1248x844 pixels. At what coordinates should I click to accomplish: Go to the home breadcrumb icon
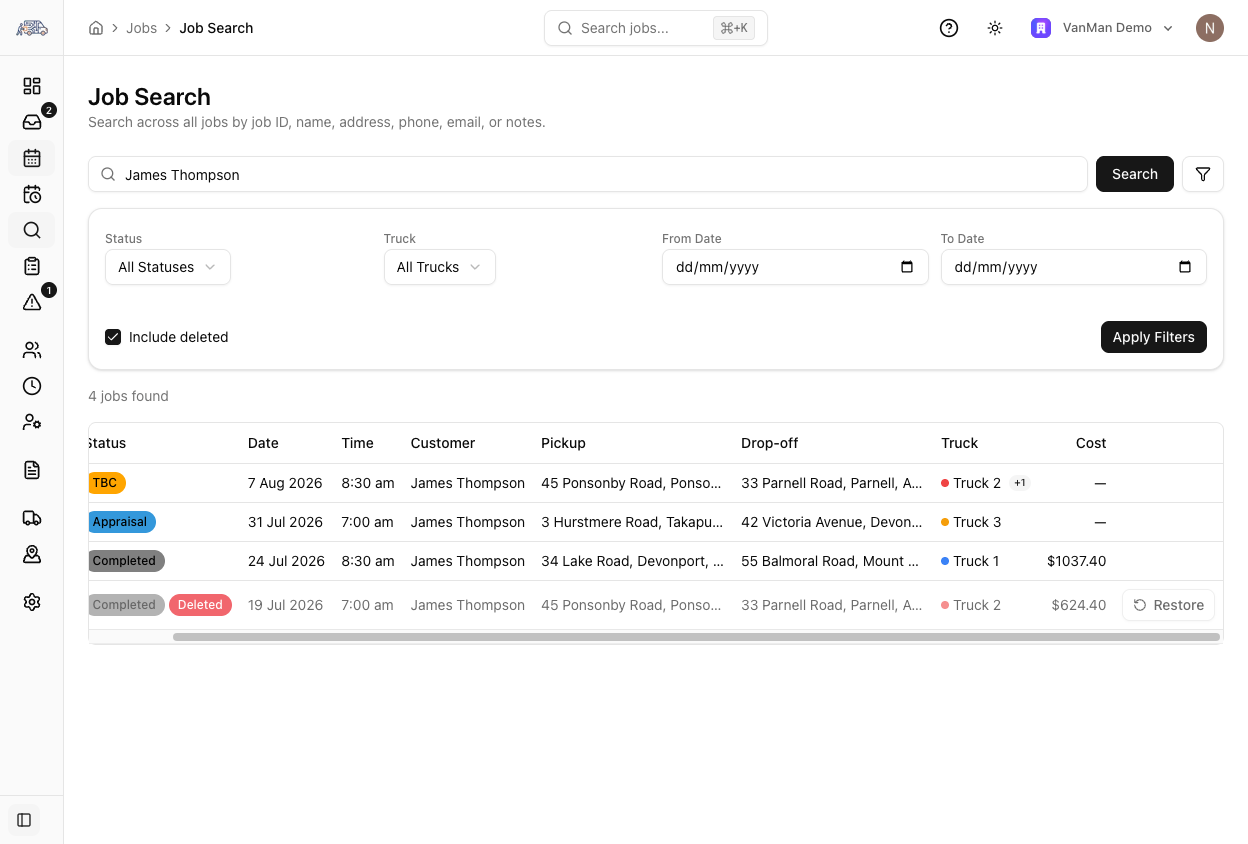[x=96, y=28]
